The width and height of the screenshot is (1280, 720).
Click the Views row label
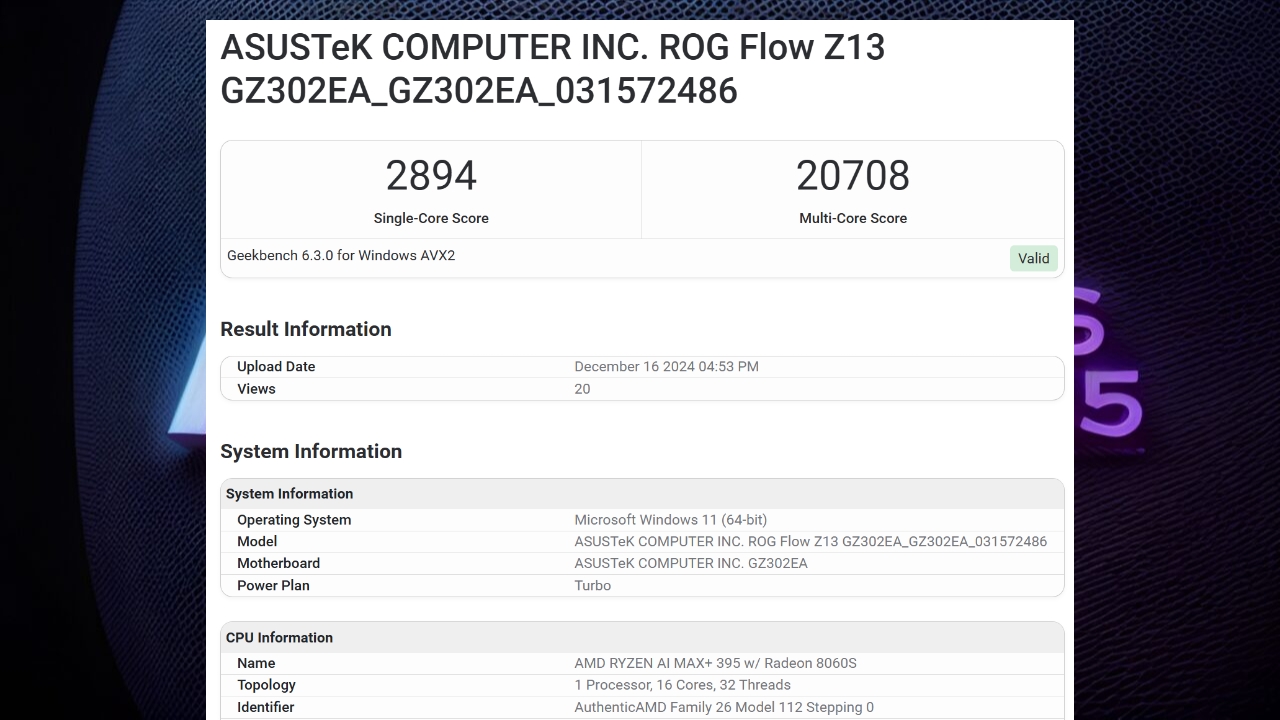[256, 389]
